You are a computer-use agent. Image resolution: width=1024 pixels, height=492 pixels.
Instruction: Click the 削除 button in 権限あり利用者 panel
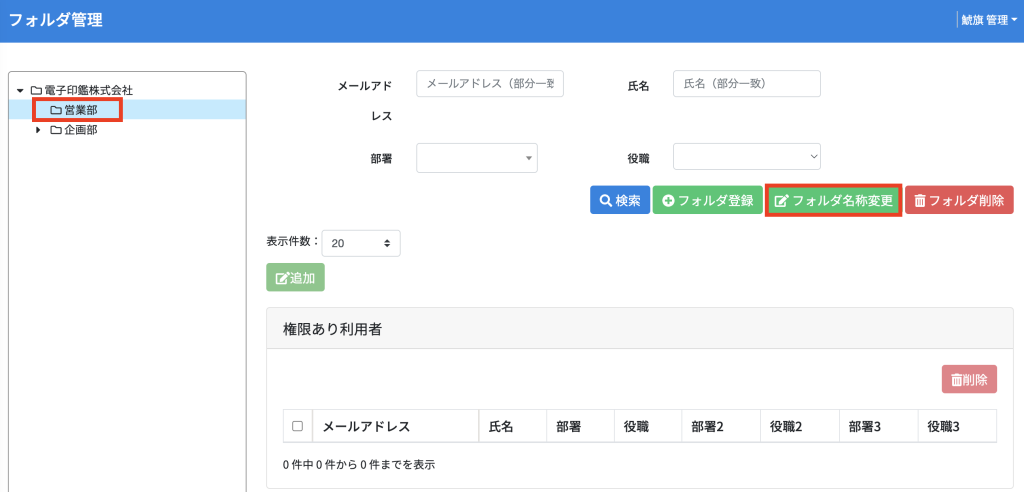tap(969, 380)
